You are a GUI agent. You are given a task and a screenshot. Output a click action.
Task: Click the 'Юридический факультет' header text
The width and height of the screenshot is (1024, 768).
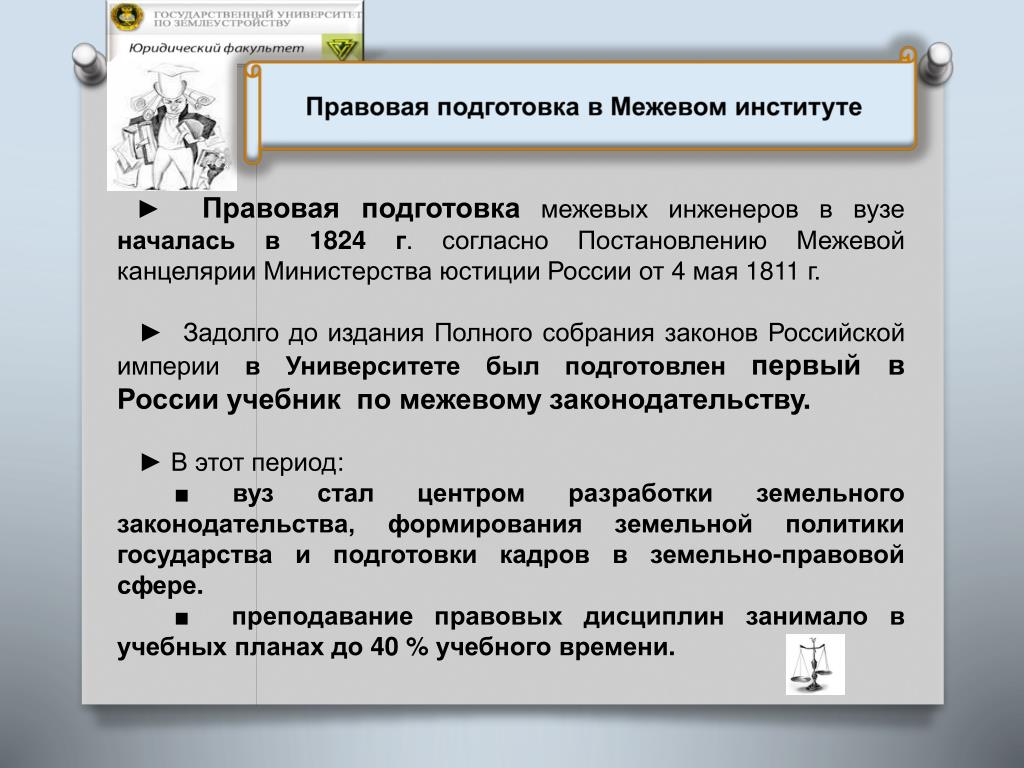tap(216, 48)
